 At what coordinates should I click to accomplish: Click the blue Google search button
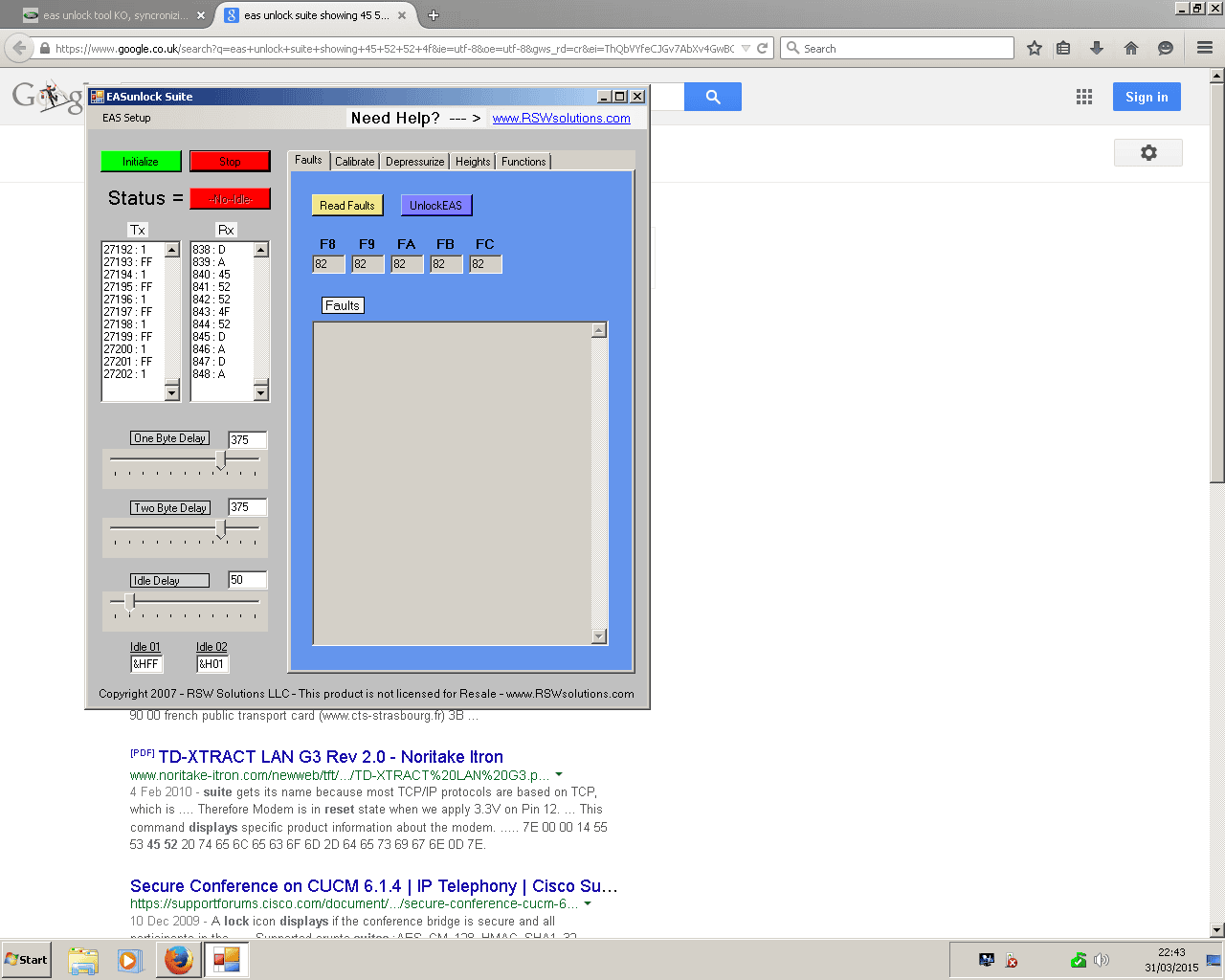pyautogui.click(x=713, y=97)
